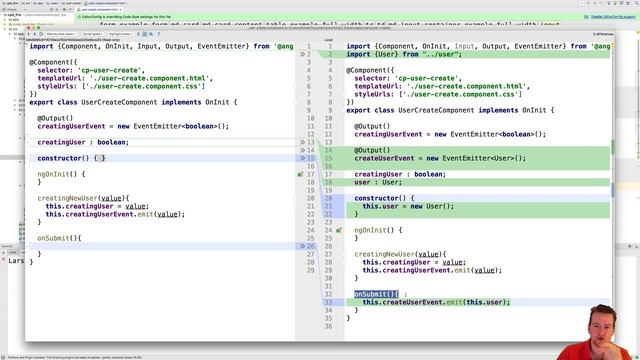The height and width of the screenshot is (360, 640).
Task: Select the src folder in project tree
Action: coord(13,29)
